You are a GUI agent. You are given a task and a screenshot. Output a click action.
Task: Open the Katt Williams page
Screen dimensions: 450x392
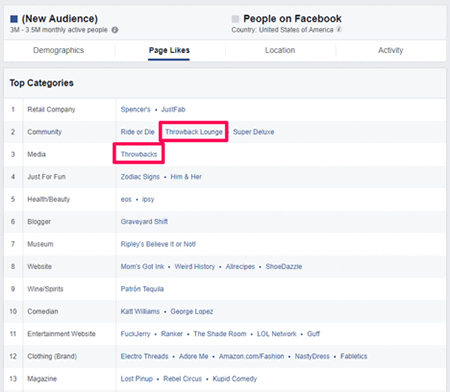pyautogui.click(x=140, y=311)
